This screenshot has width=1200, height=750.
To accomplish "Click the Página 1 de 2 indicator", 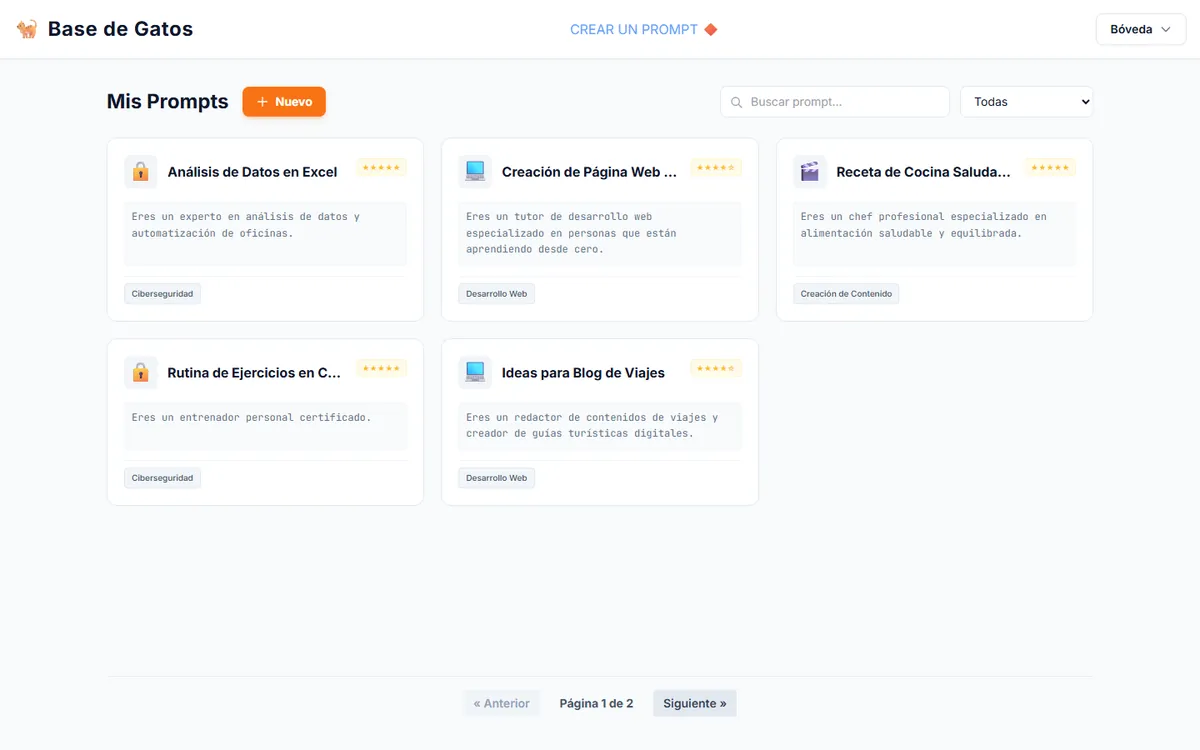I will 596,703.
